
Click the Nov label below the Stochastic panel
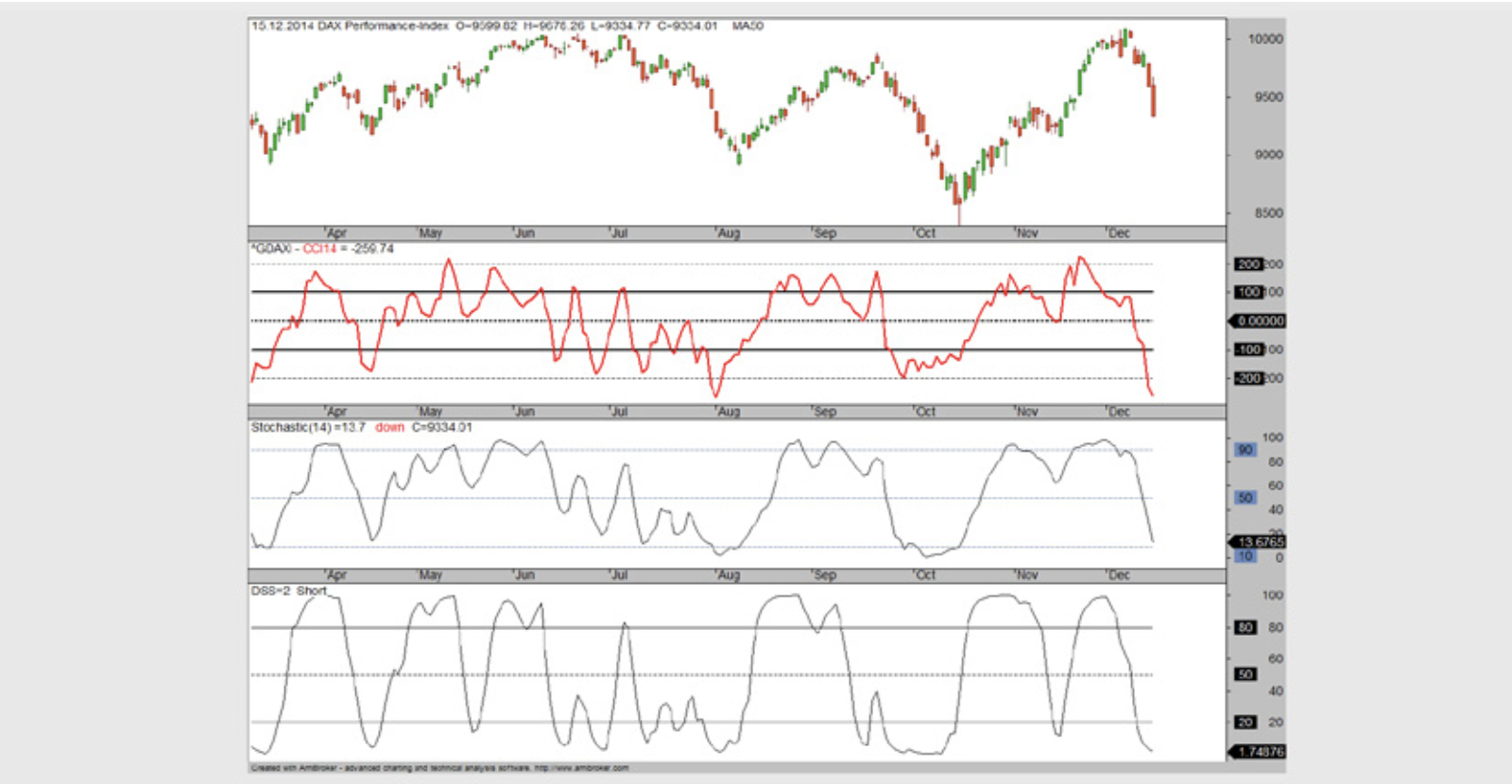click(1026, 575)
